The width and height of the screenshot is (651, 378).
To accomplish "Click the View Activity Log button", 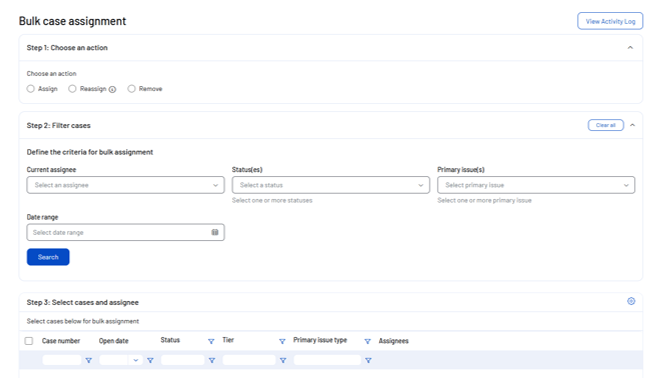I will pos(610,21).
